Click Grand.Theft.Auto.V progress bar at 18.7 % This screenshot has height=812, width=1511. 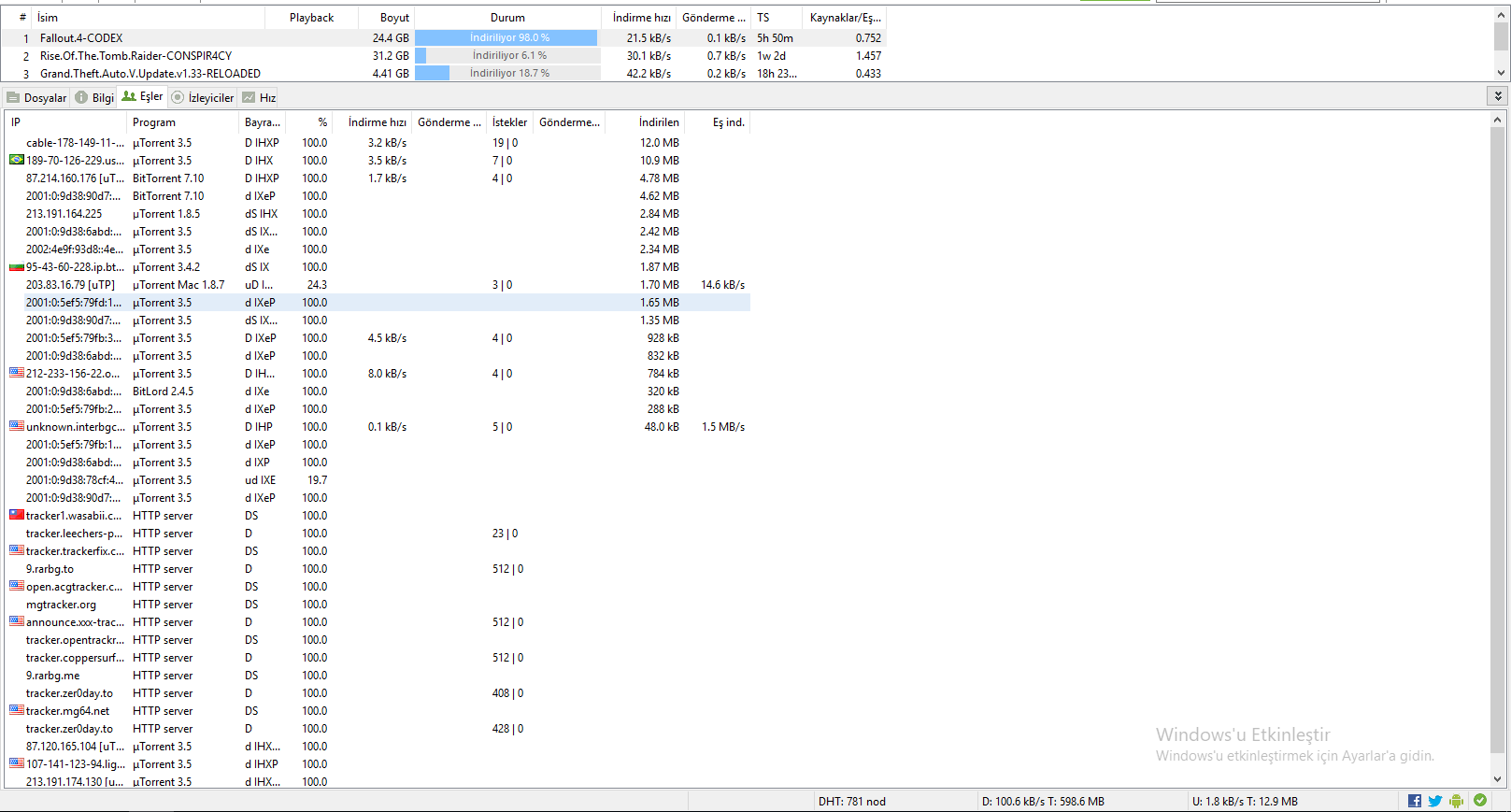(507, 74)
